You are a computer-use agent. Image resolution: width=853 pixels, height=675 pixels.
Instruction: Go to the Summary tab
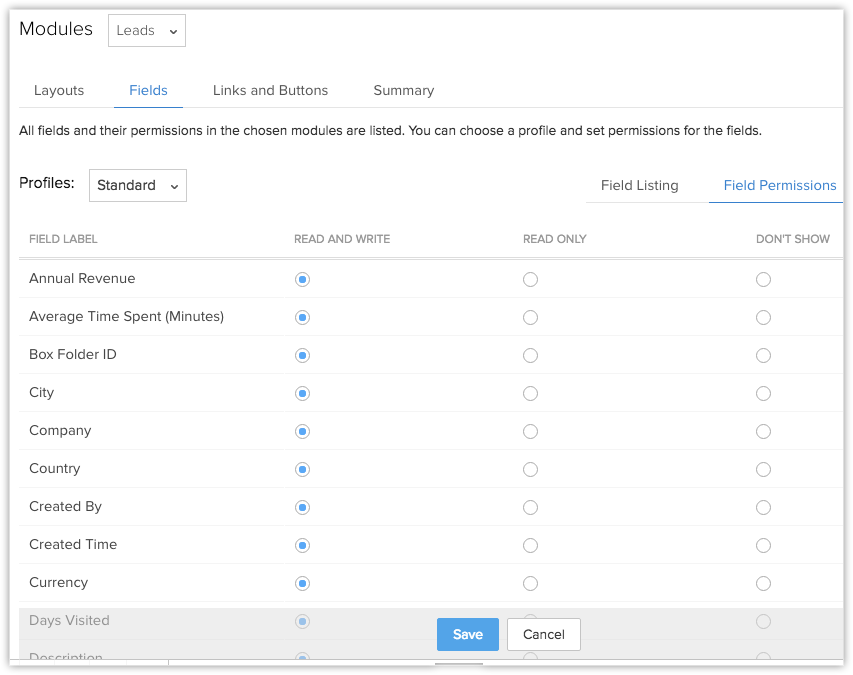click(x=403, y=90)
